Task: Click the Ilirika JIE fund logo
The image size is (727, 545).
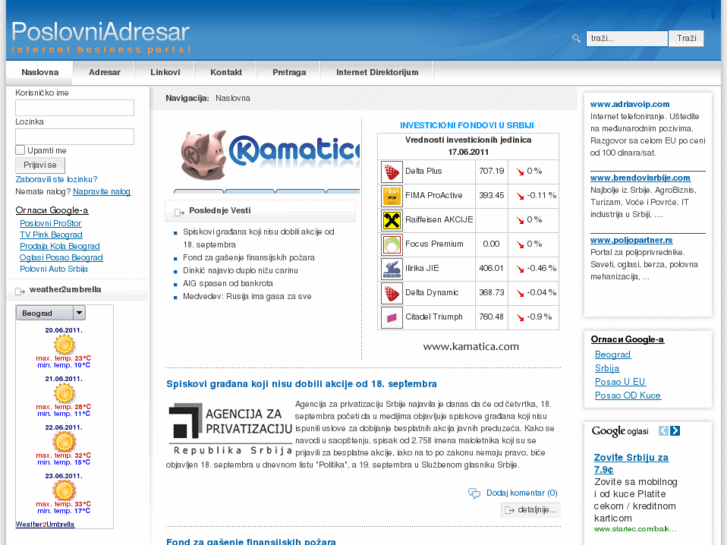Action: [x=391, y=269]
